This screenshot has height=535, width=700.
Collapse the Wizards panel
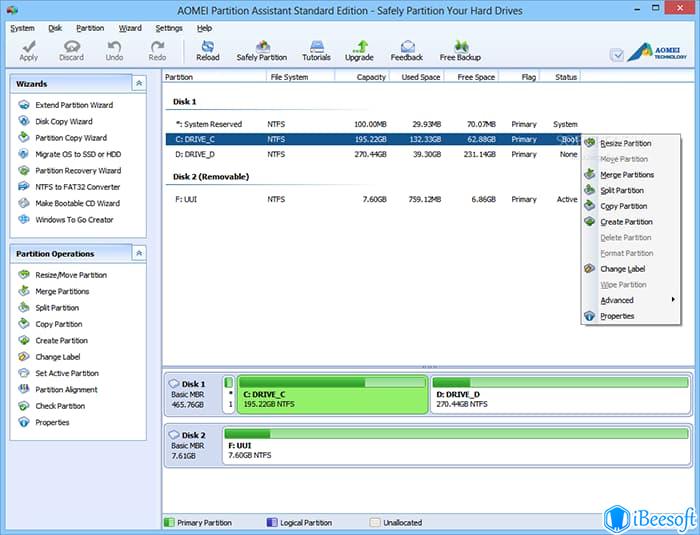coord(139,83)
